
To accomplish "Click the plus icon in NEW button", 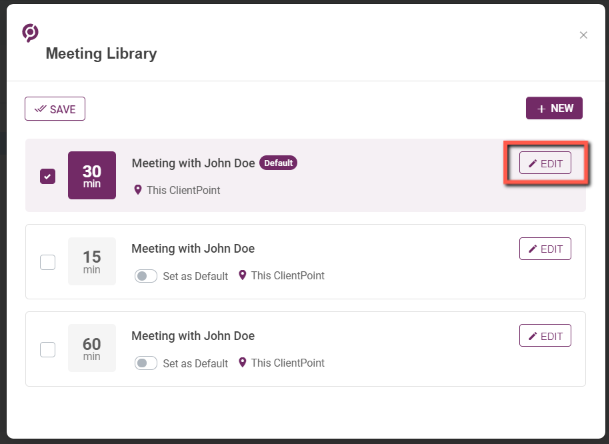I will [x=541, y=109].
